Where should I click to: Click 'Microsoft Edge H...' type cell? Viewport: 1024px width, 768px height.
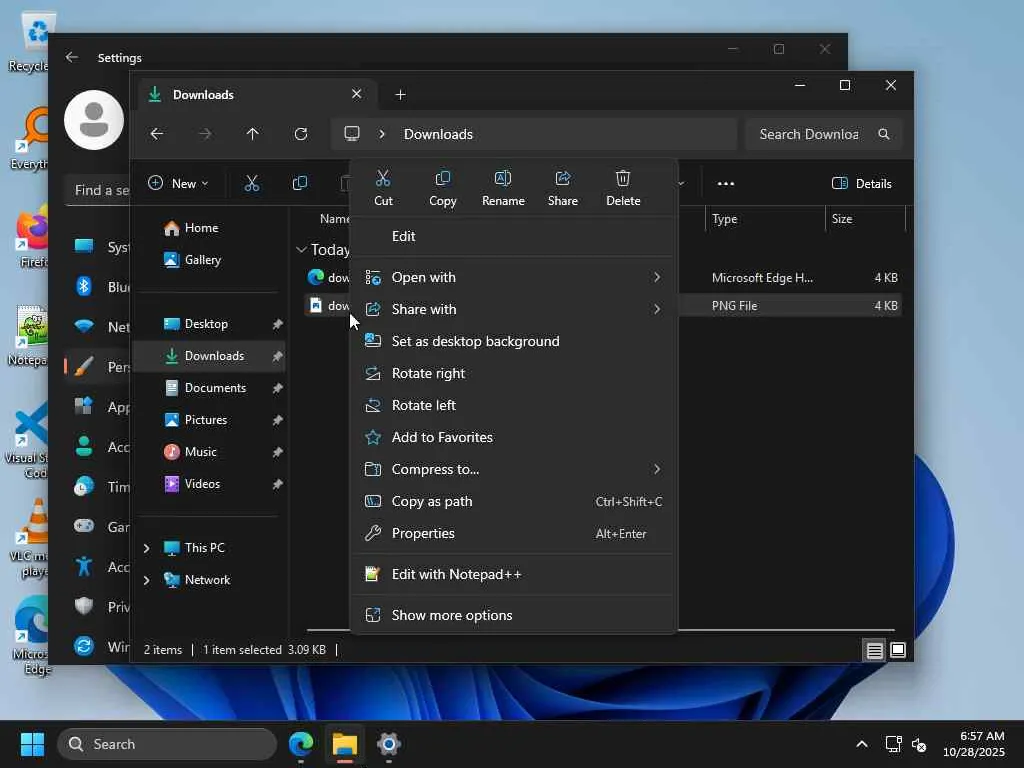762,278
